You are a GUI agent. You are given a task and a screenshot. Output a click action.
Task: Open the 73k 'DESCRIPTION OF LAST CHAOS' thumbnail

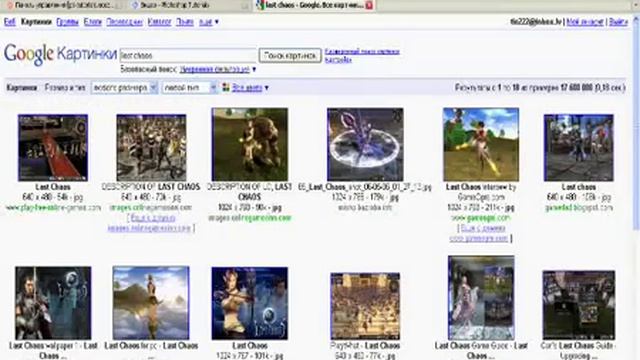(x=151, y=148)
